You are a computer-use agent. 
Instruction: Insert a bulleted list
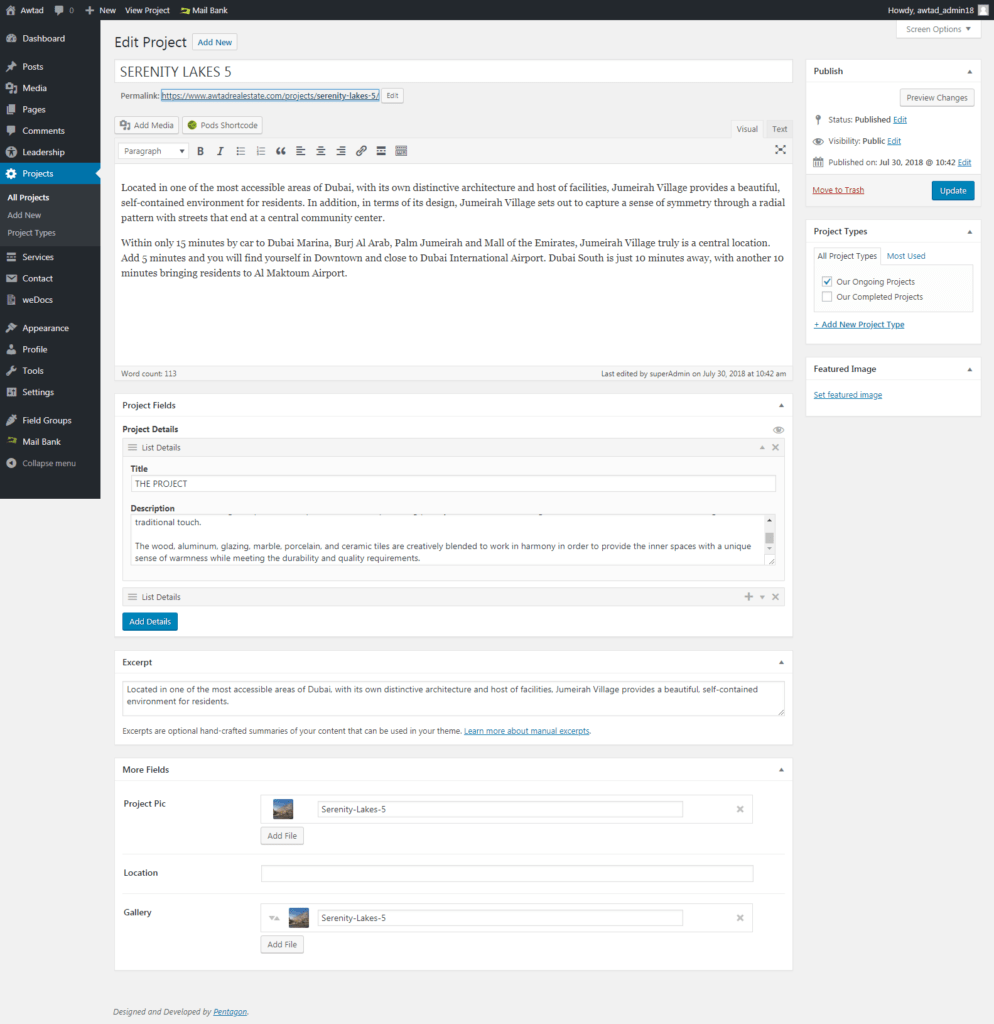click(x=240, y=150)
